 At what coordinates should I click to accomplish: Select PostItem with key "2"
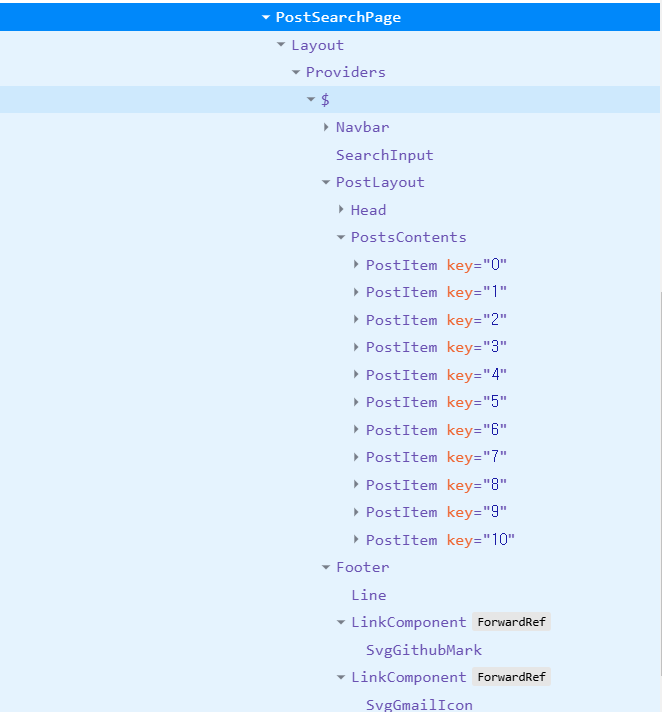pyautogui.click(x=436, y=320)
